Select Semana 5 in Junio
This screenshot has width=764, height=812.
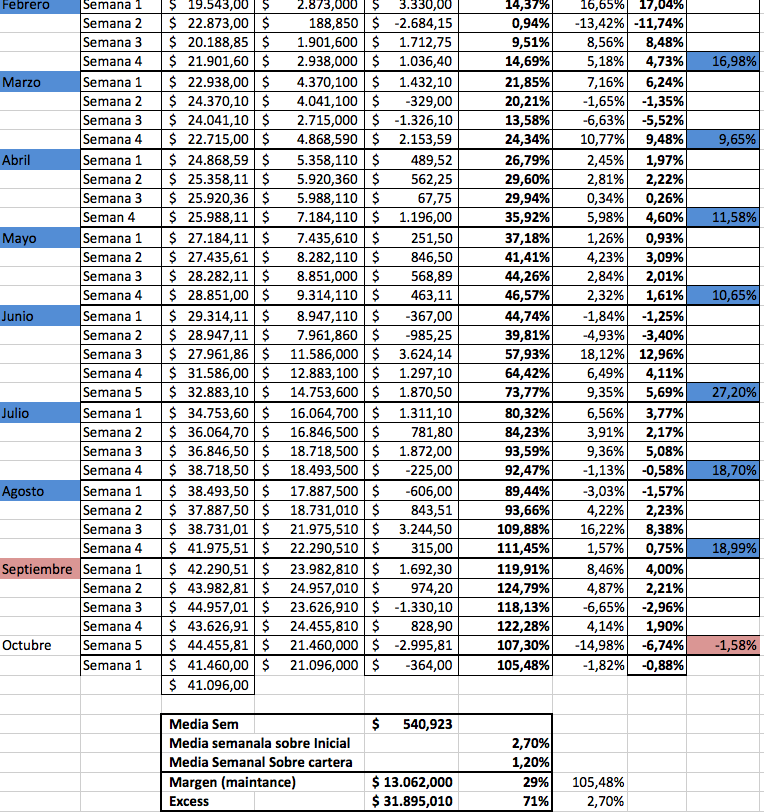tap(121, 392)
